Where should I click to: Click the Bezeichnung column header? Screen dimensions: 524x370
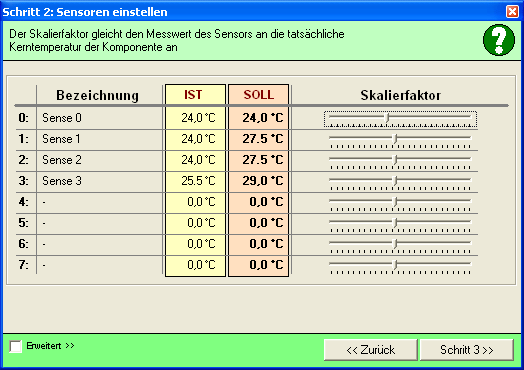97,96
